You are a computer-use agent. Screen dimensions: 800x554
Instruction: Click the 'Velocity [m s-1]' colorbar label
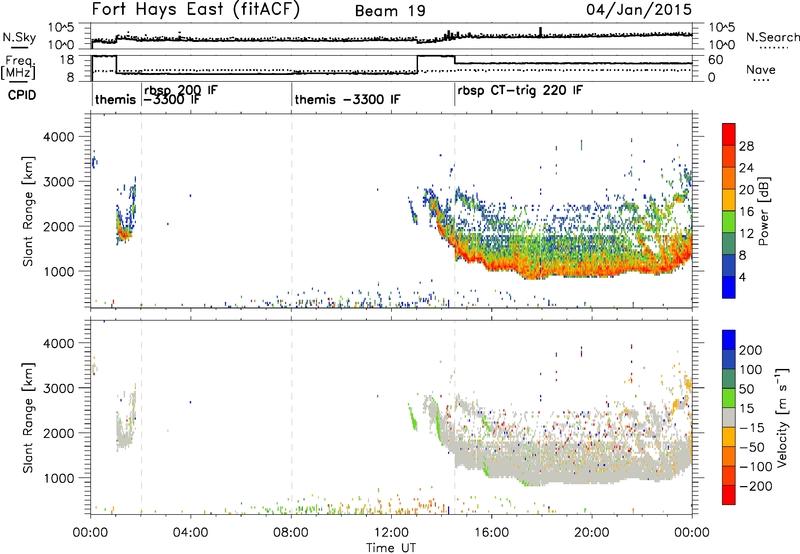782,417
